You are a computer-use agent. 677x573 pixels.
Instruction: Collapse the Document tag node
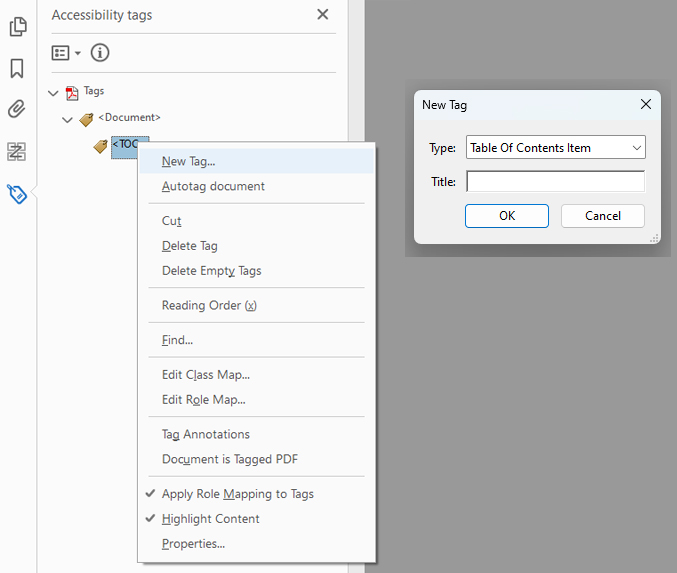click(68, 119)
